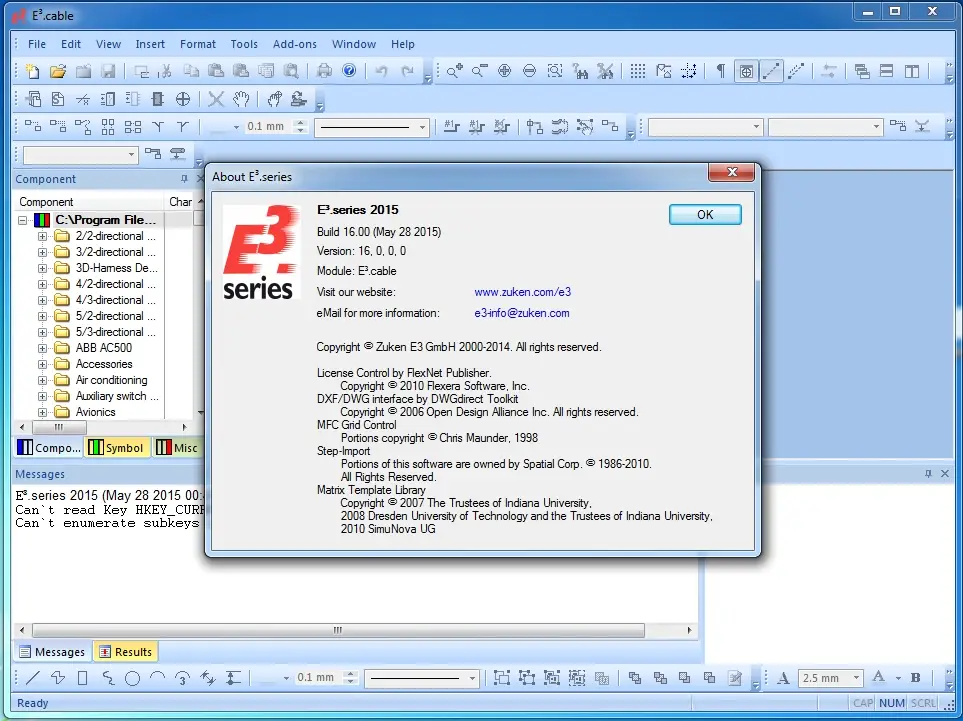The image size is (963, 721).
Task: Toggle the dashed diagonal line icon
Action: [796, 71]
